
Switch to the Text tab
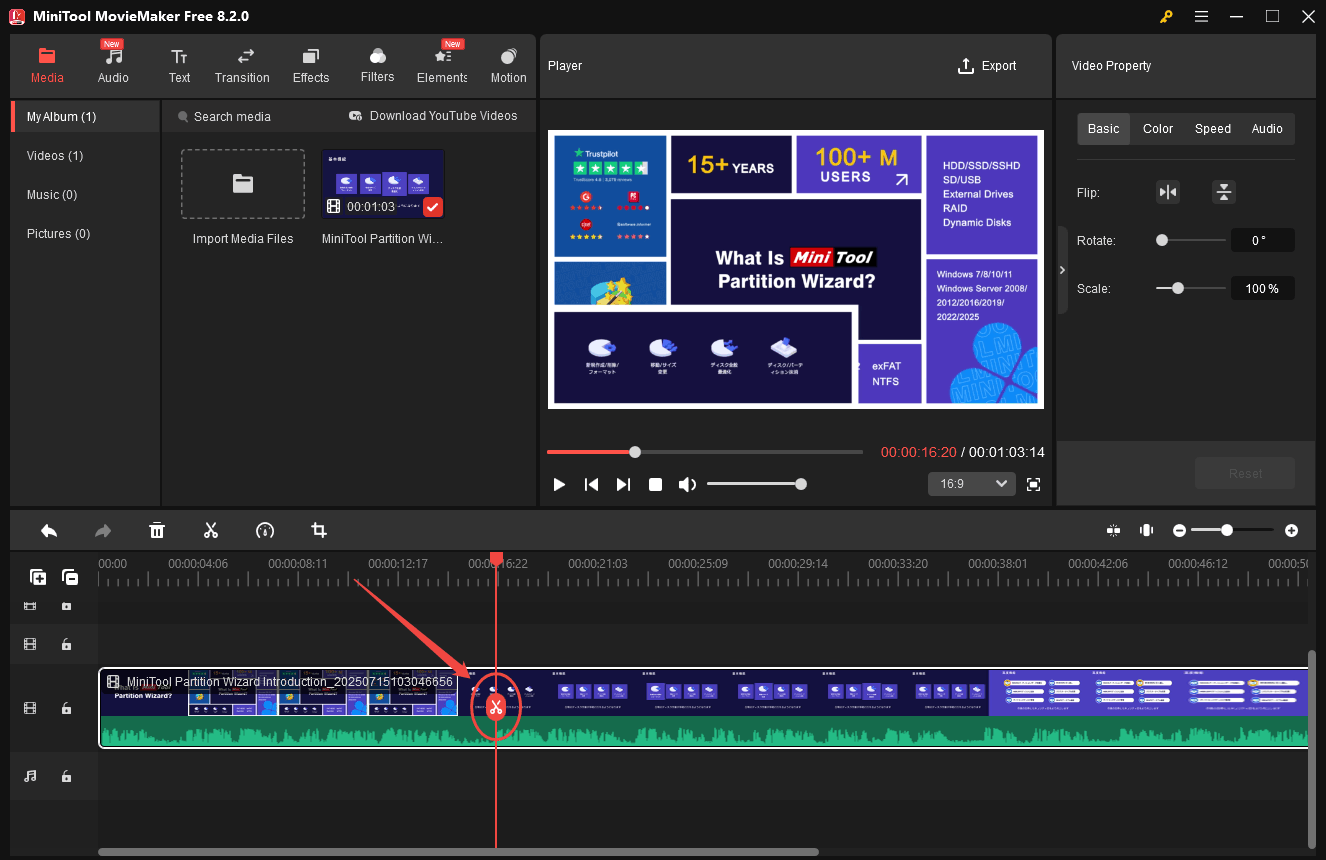(x=179, y=66)
